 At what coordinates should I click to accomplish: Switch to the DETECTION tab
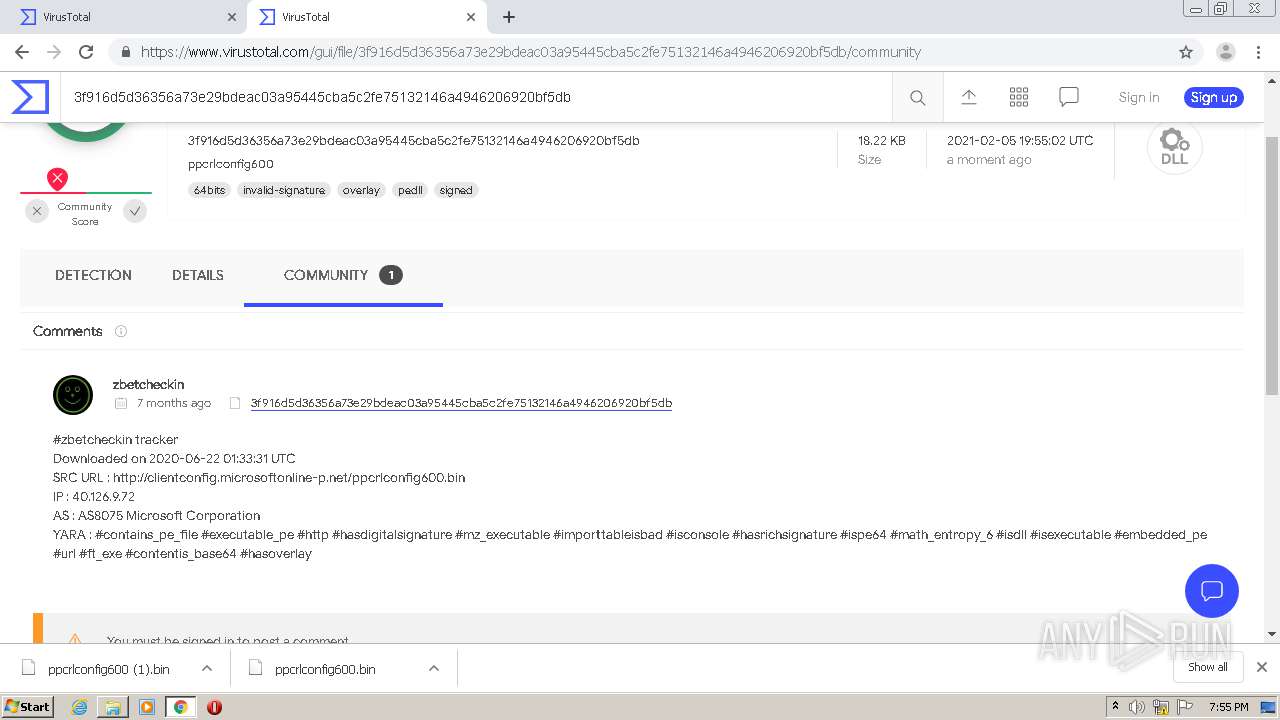click(93, 275)
